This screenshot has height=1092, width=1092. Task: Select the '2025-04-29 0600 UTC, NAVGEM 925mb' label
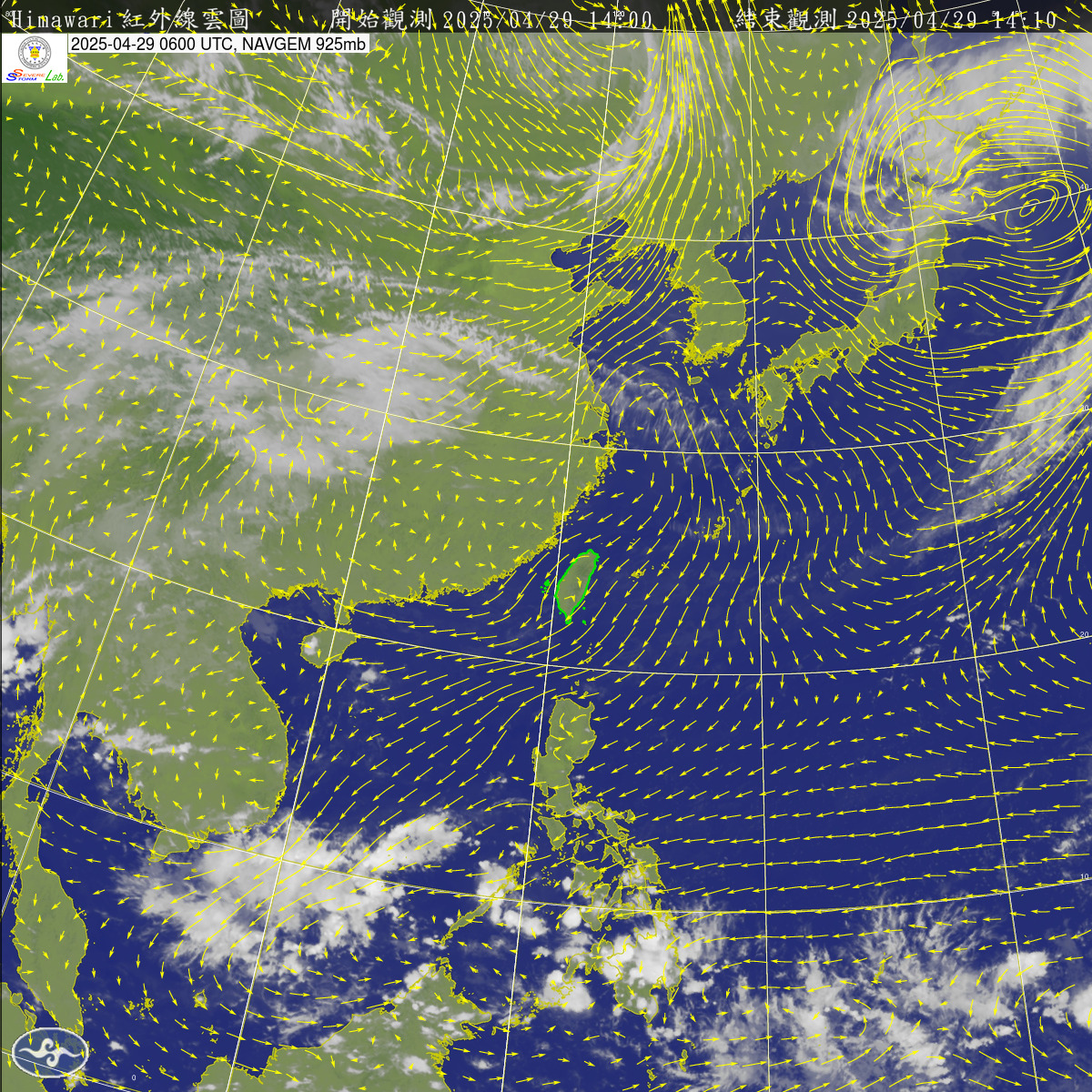(218, 44)
